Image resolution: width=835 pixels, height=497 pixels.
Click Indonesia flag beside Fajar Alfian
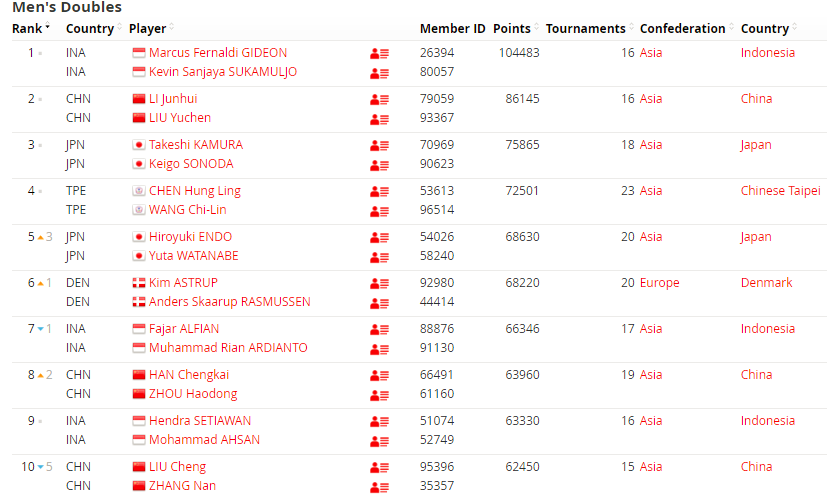(139, 329)
